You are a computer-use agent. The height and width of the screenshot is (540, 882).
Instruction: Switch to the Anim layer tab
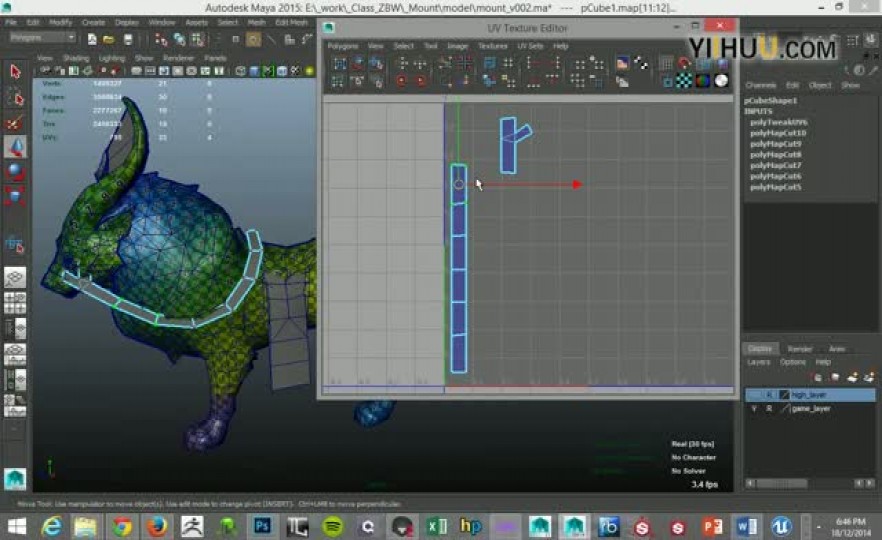837,349
